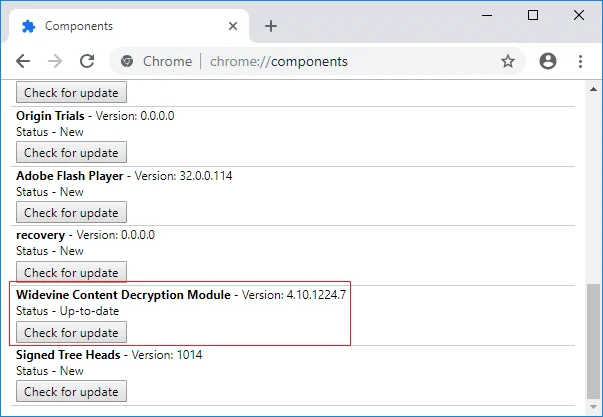
Task: Click the vertical scrollbar thumb
Action: point(593,342)
